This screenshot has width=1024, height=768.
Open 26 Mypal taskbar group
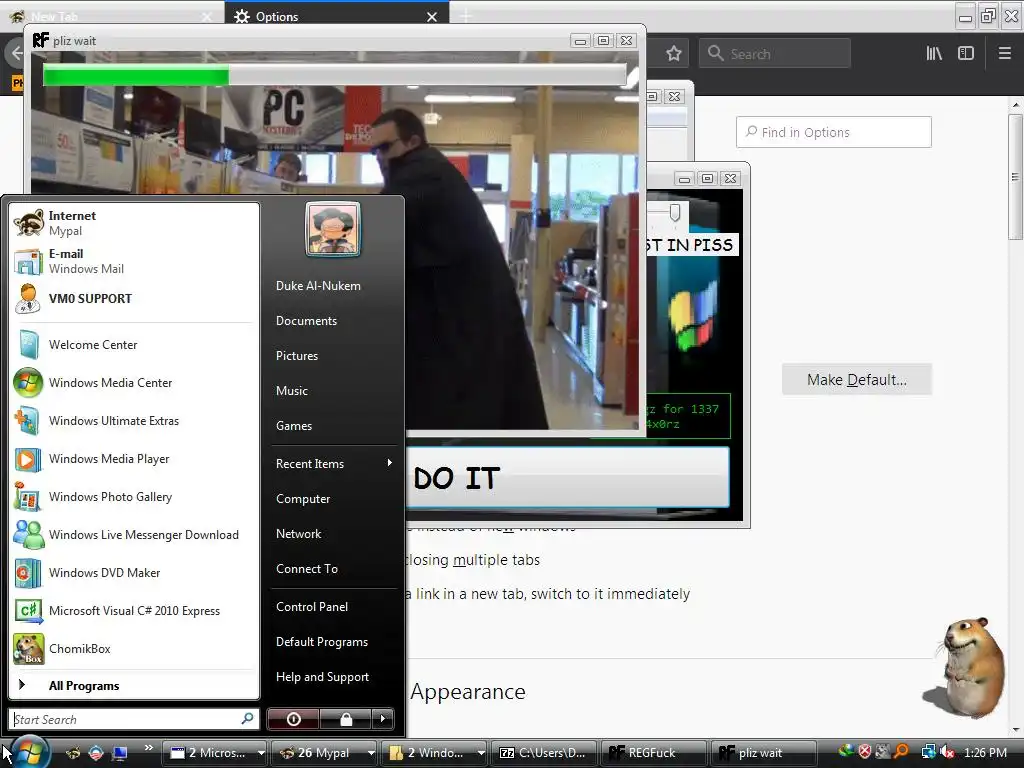[x=324, y=752]
